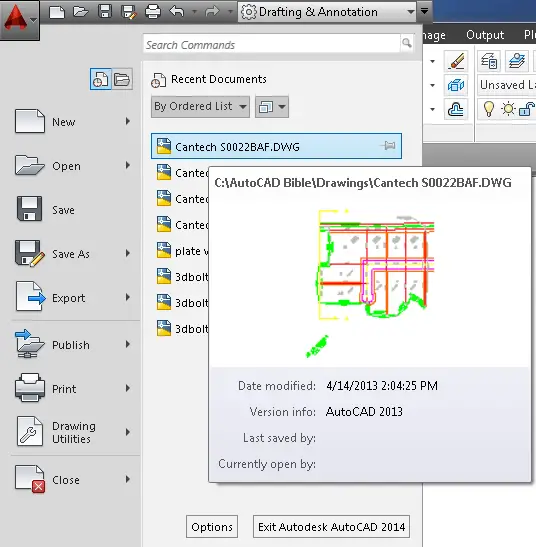Toggle the layer on/off lightbulb icon
Viewport: 536px width, 547px height.
[489, 109]
